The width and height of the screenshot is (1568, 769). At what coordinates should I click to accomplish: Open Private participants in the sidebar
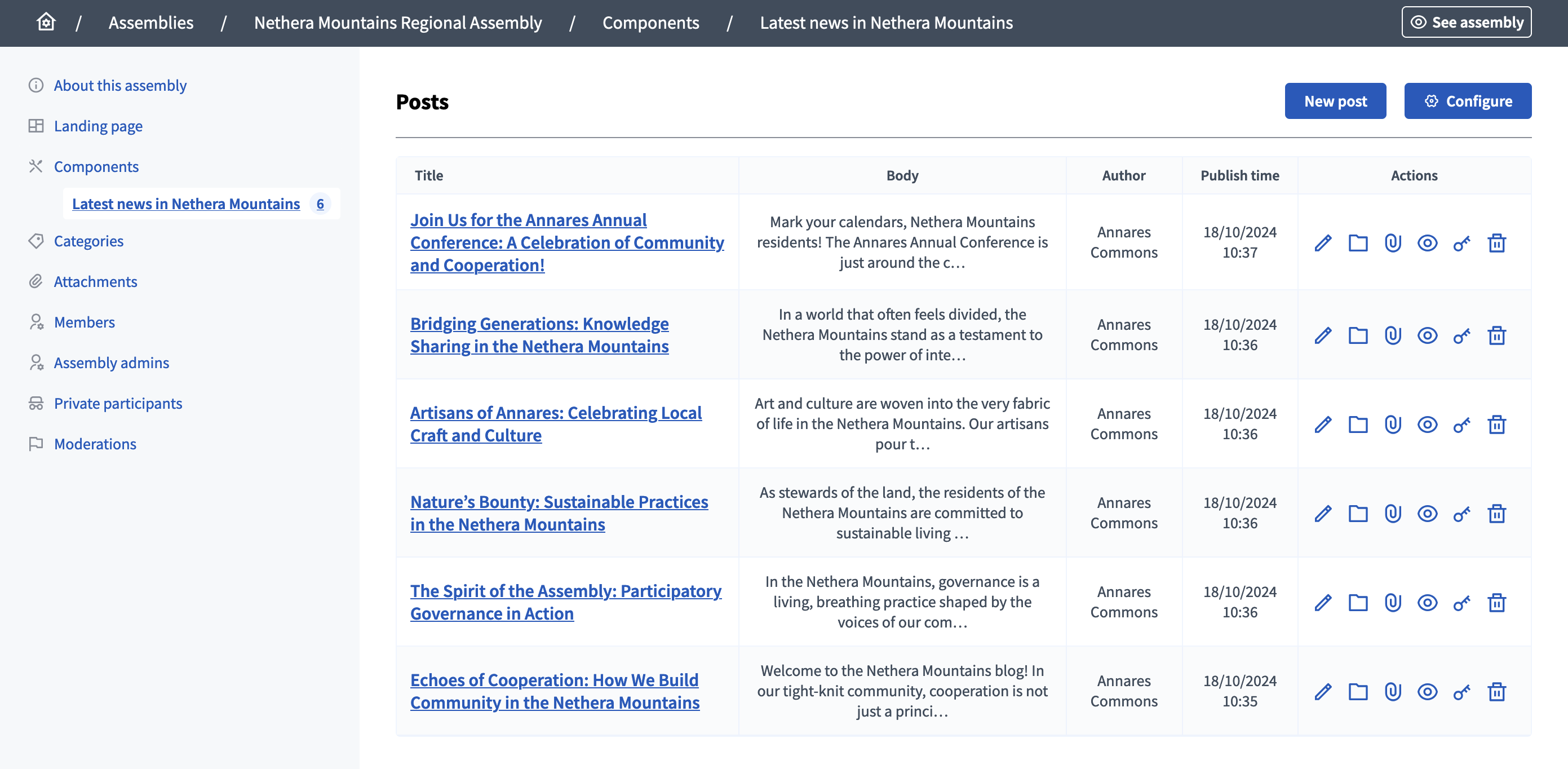[x=117, y=403]
